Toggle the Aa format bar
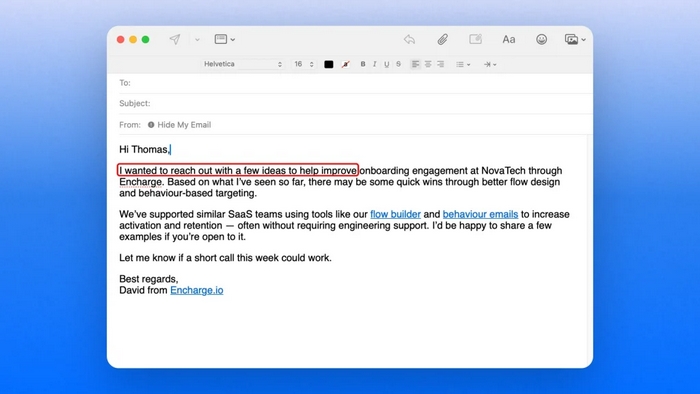The width and height of the screenshot is (700, 394). tap(508, 39)
